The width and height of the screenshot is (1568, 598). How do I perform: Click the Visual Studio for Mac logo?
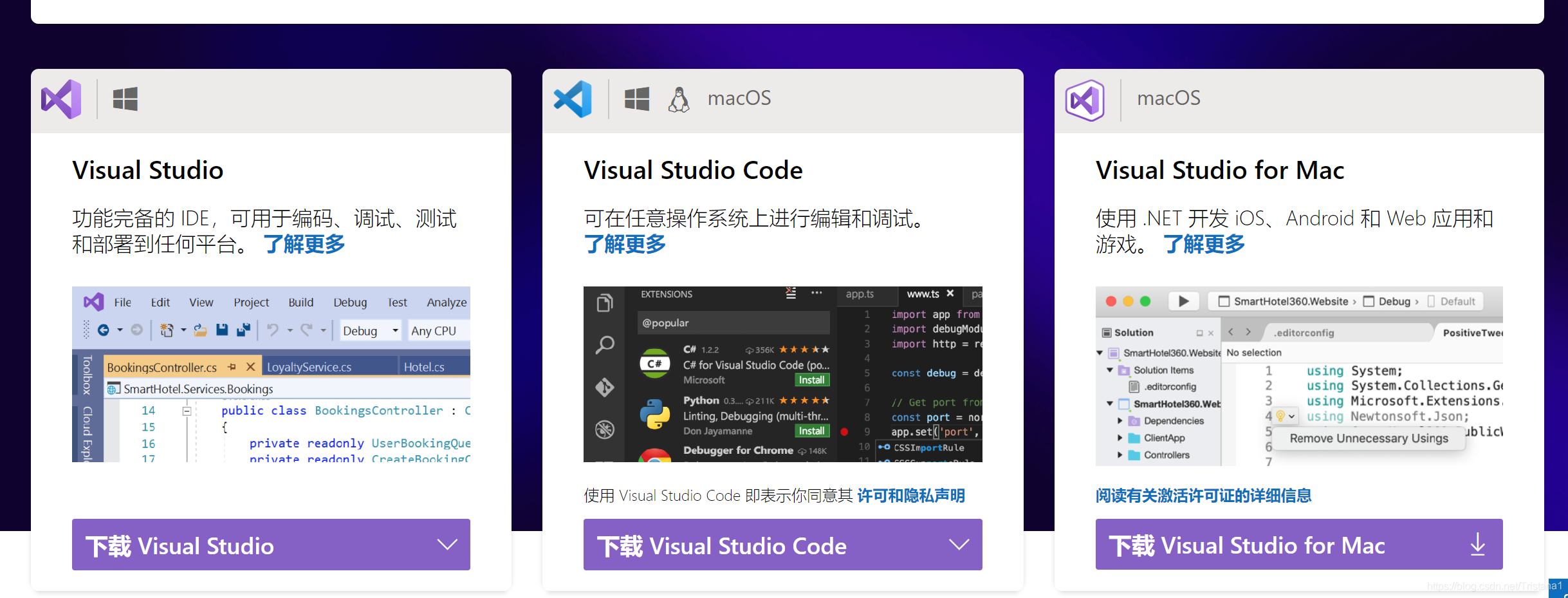point(1085,100)
